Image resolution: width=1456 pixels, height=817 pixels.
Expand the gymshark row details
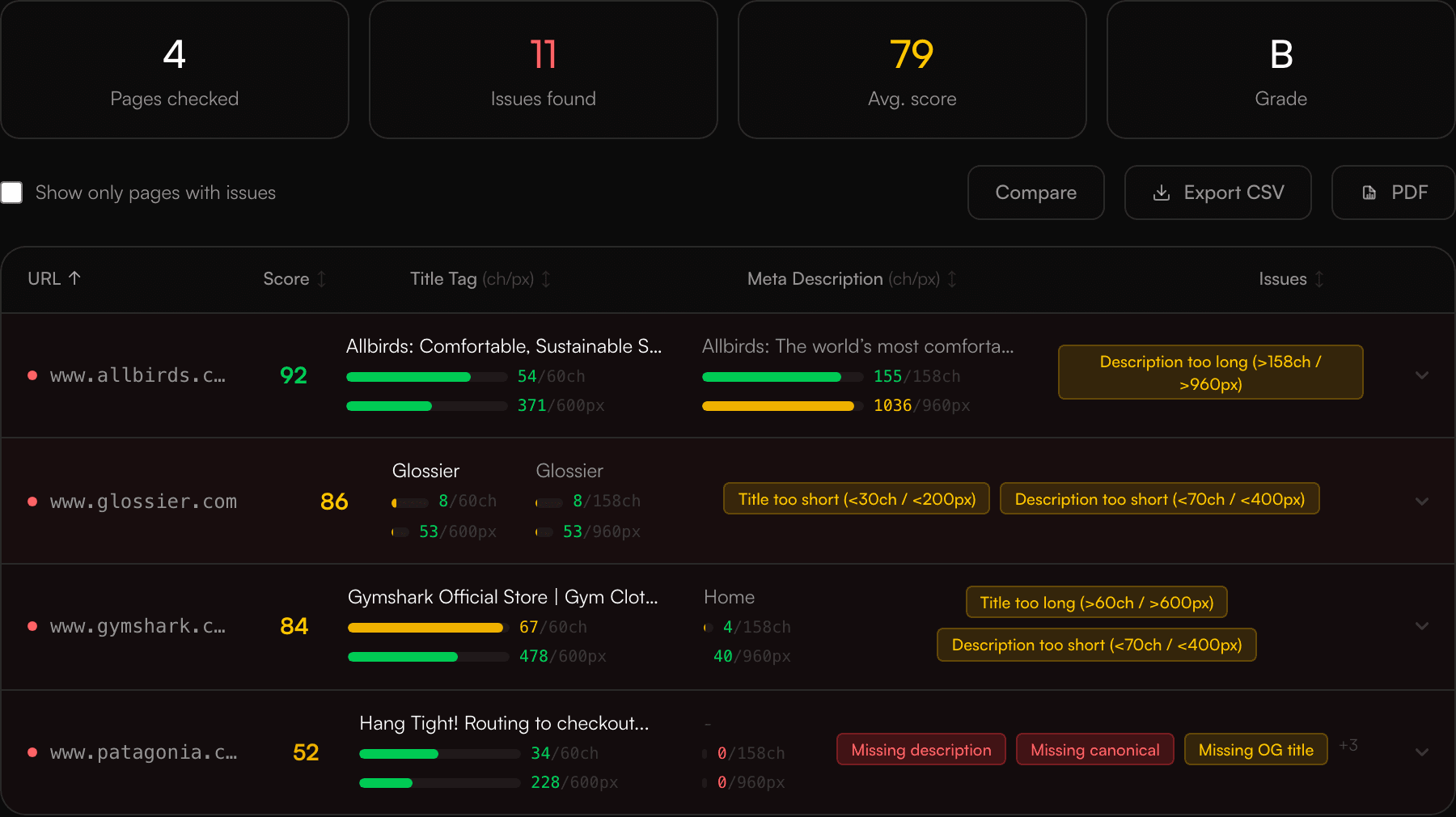(x=1421, y=626)
